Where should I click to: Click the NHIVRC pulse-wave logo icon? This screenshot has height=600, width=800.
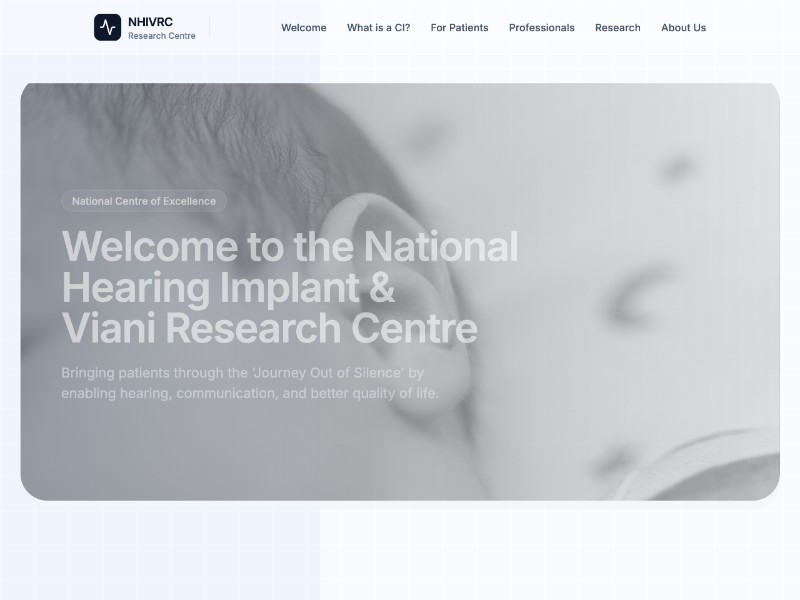coord(108,27)
